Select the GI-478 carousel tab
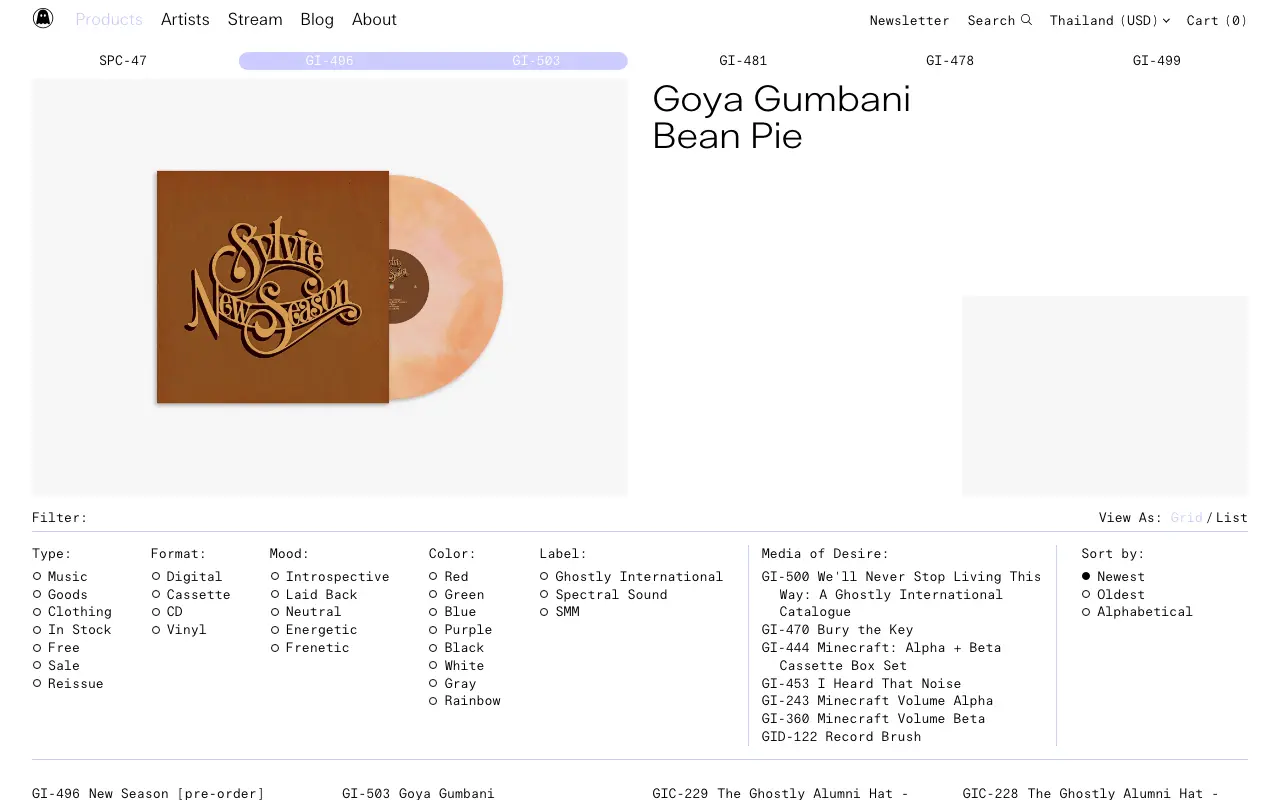Image resolution: width=1280 pixels, height=800 pixels. click(x=950, y=61)
